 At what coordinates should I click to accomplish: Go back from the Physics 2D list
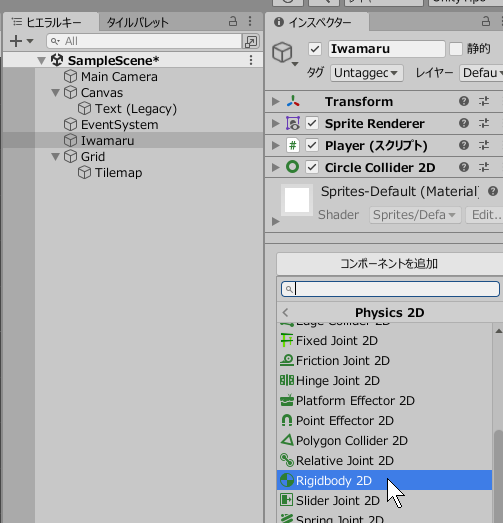285,313
